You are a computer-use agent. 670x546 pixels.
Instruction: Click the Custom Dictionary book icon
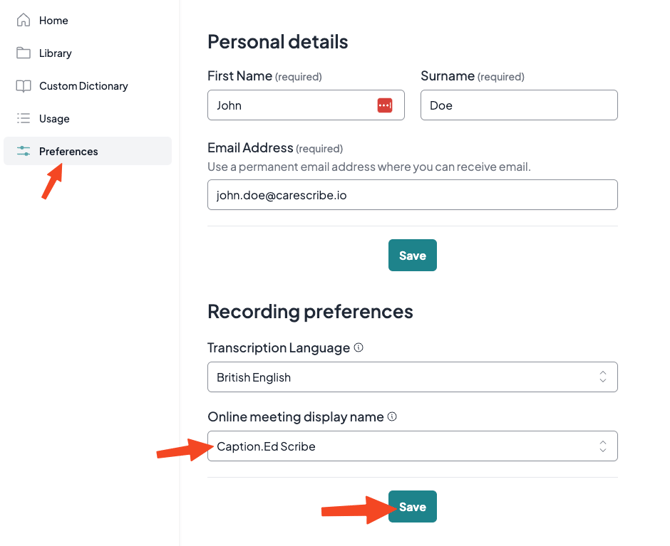pyautogui.click(x=24, y=86)
